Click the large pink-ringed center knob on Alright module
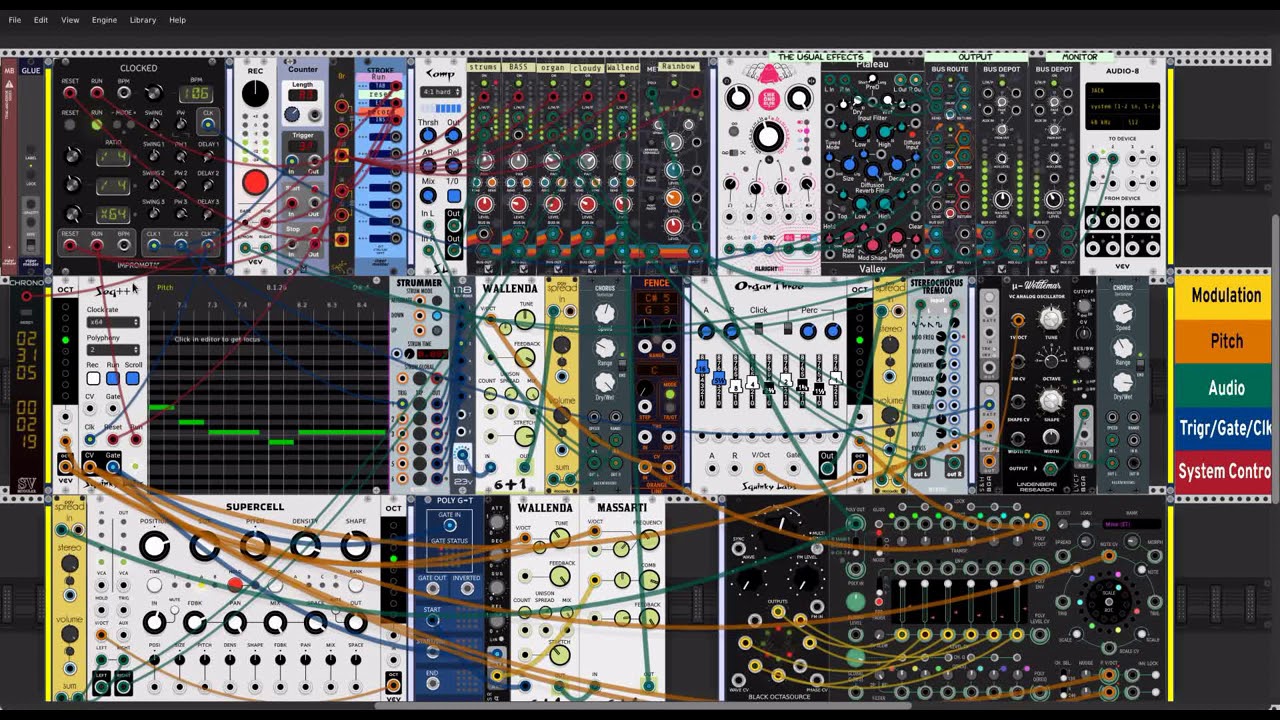The width and height of the screenshot is (1280, 720). pos(768,137)
